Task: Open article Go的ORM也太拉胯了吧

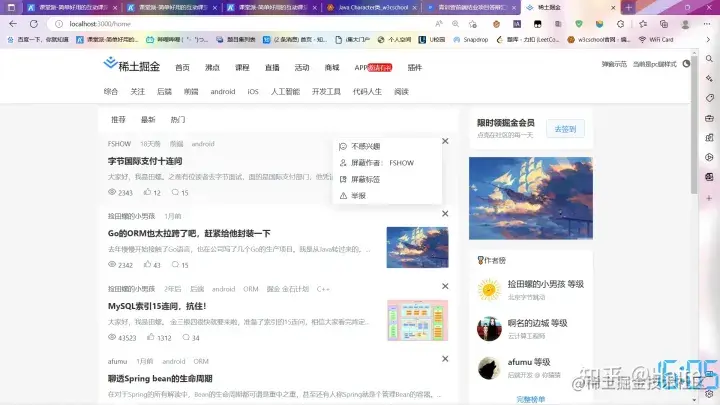Action: 189,233
